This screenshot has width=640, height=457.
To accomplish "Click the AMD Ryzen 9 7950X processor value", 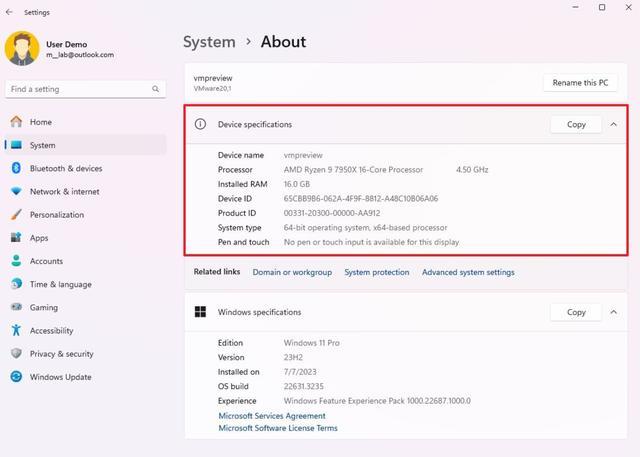I will point(353,170).
